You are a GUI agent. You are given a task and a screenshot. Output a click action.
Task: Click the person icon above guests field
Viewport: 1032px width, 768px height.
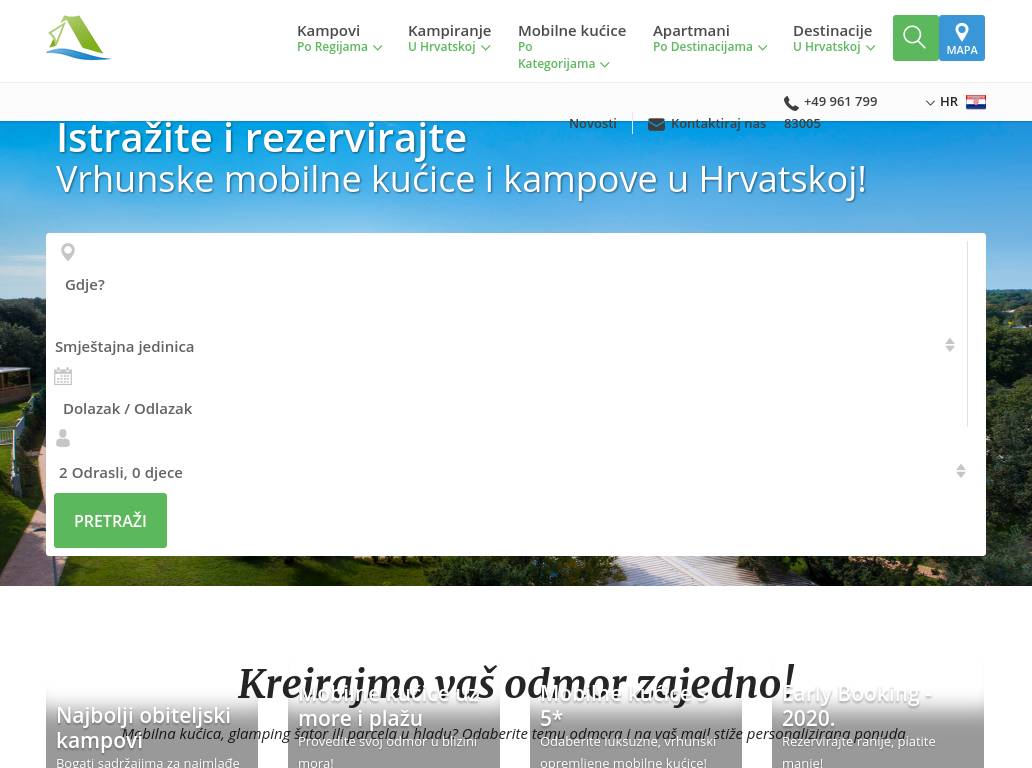coord(63,438)
